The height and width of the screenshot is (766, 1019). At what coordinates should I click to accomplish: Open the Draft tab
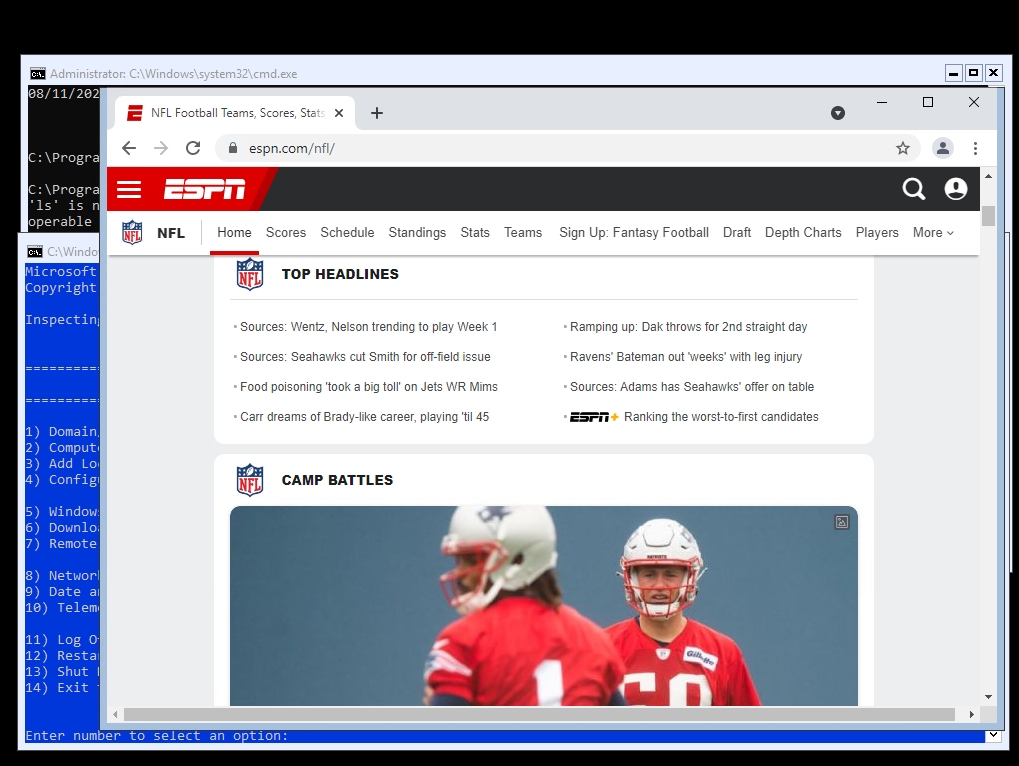pos(737,233)
